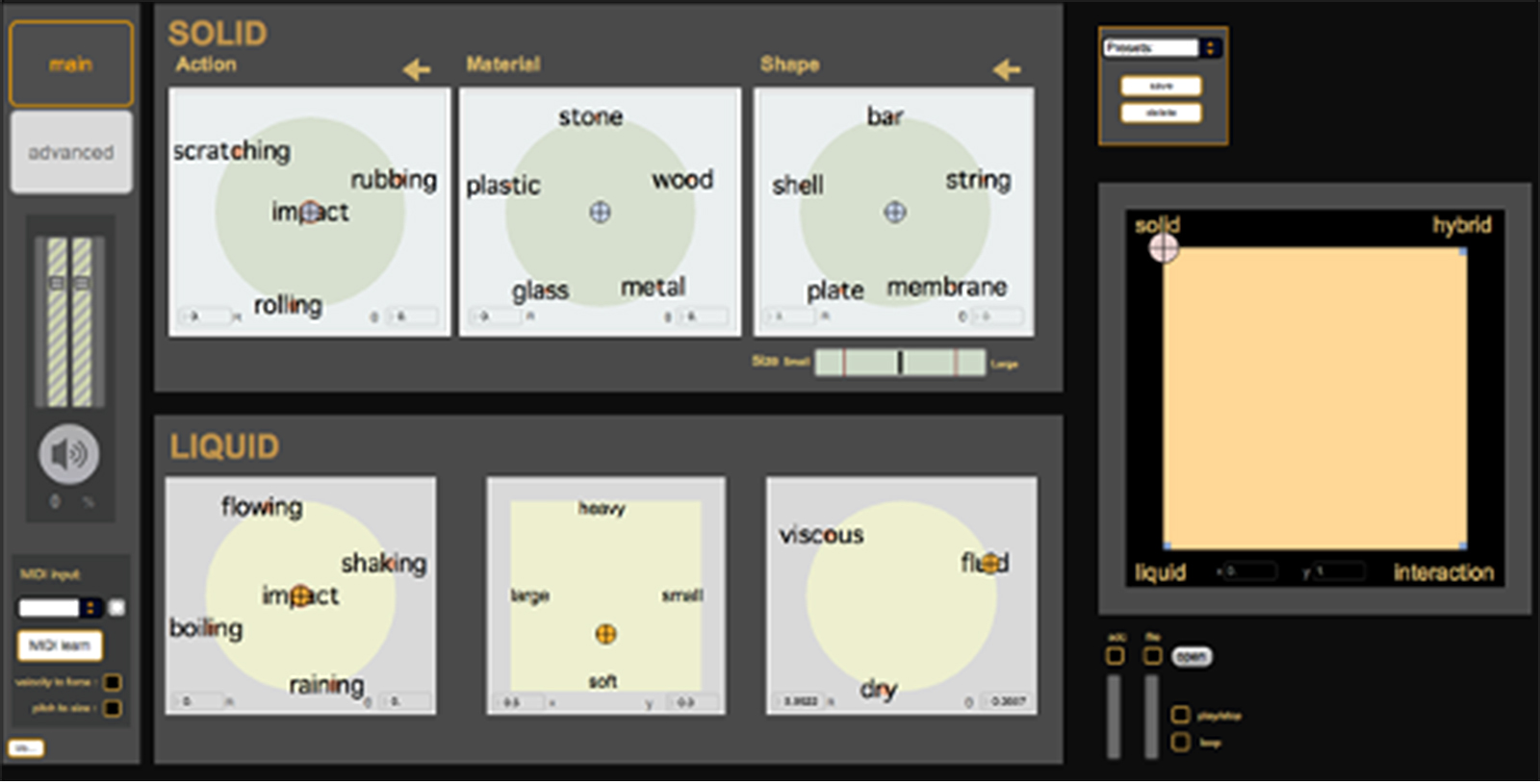Viewport: 1540px width, 784px height.
Task: Click the crosshair cursor in the Material pad
Action: 600,212
